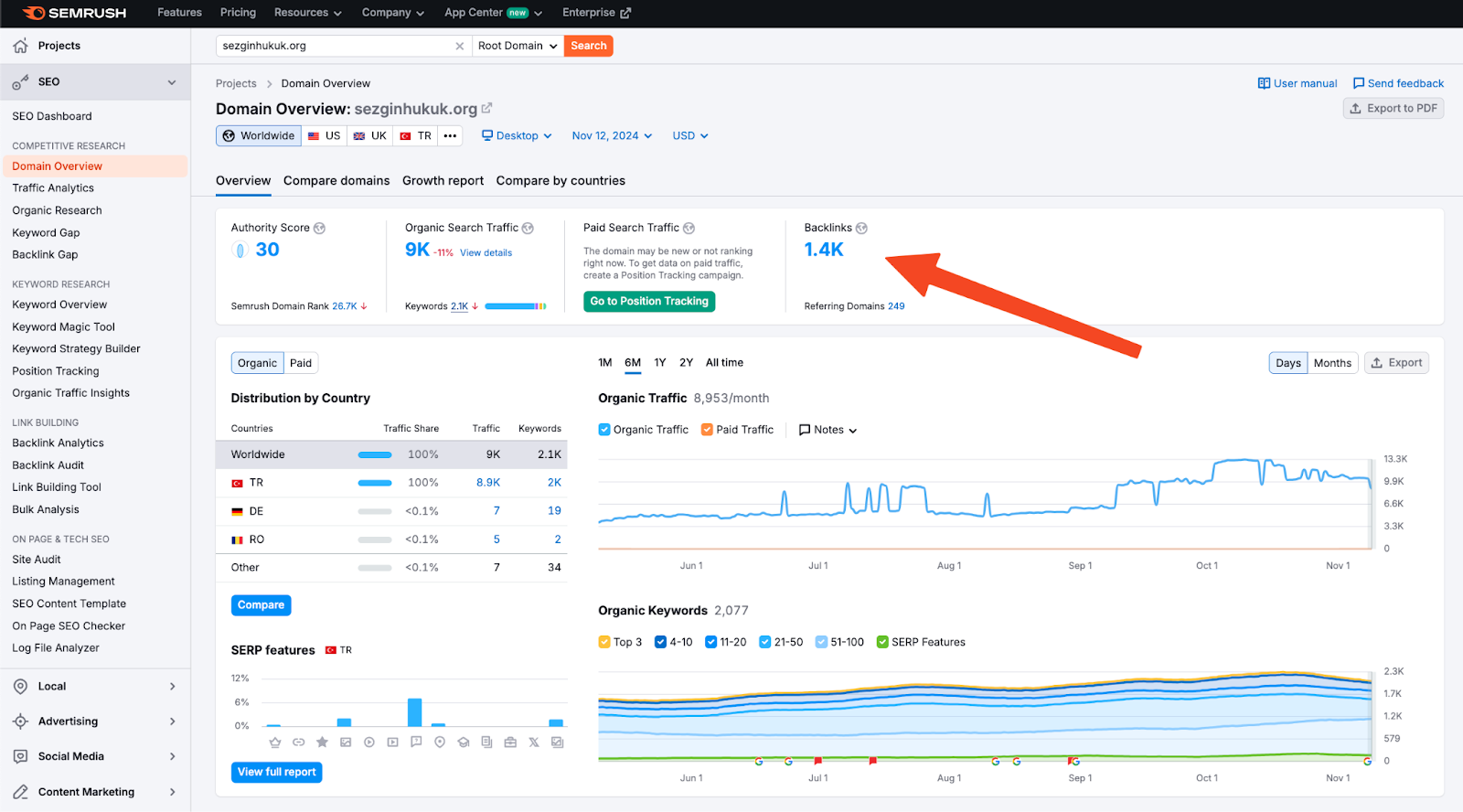This screenshot has width=1463, height=812.
Task: Open Features in top menu
Action: (x=179, y=13)
